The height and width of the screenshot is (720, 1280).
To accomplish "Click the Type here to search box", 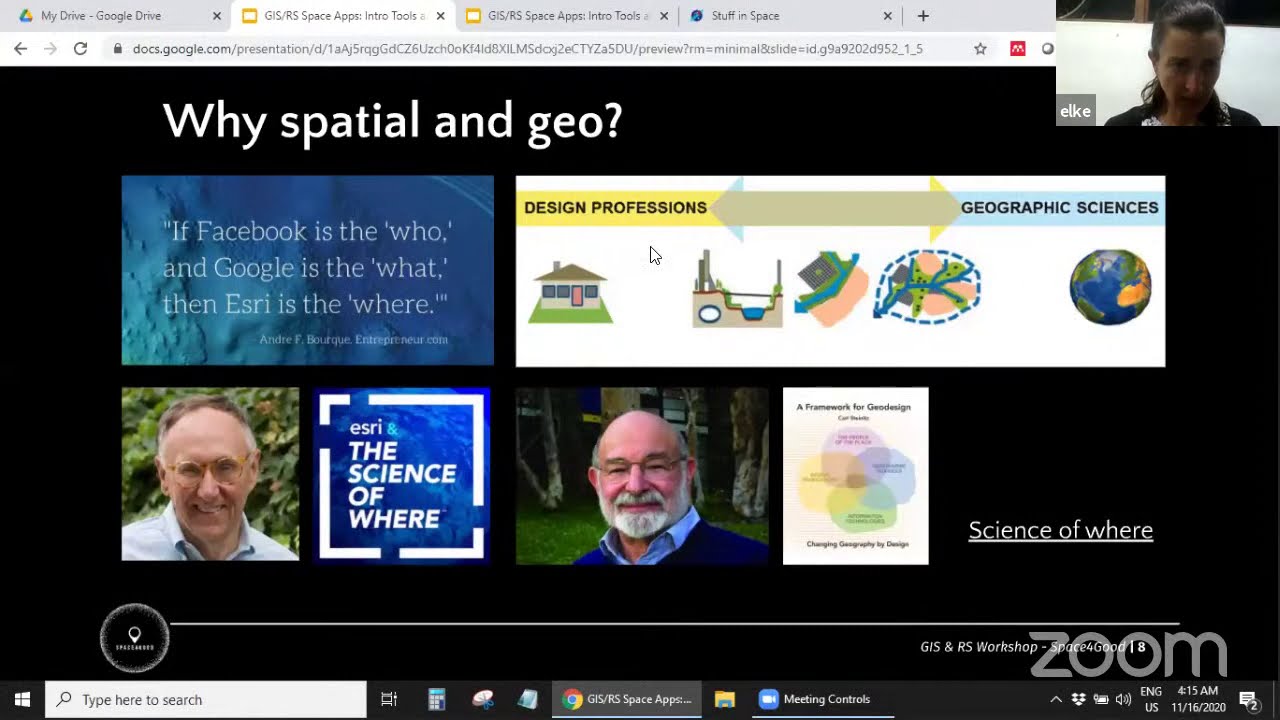I will coord(206,699).
